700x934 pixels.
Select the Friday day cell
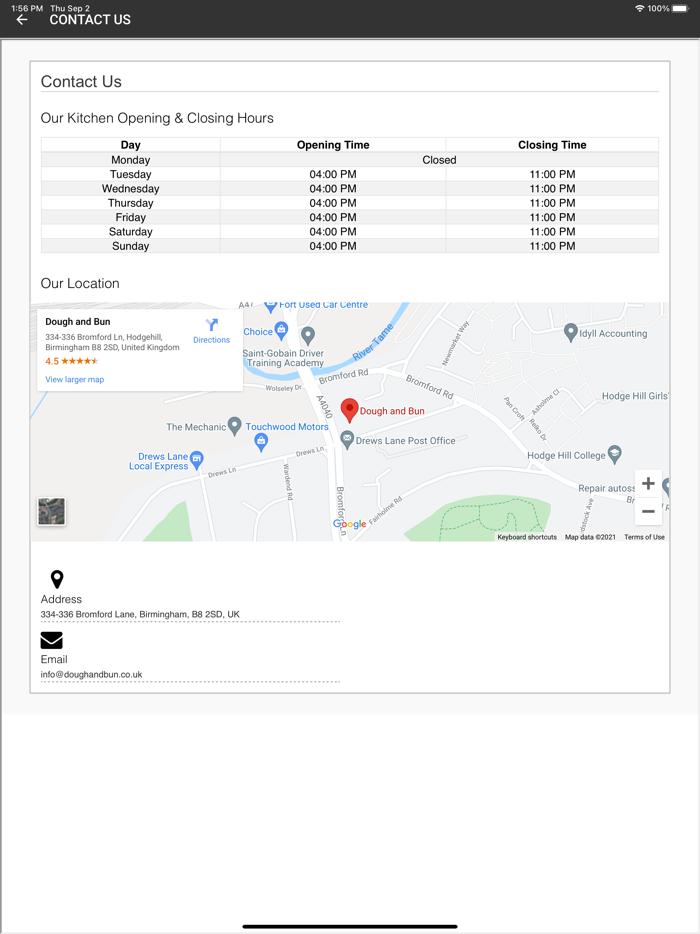pos(130,217)
